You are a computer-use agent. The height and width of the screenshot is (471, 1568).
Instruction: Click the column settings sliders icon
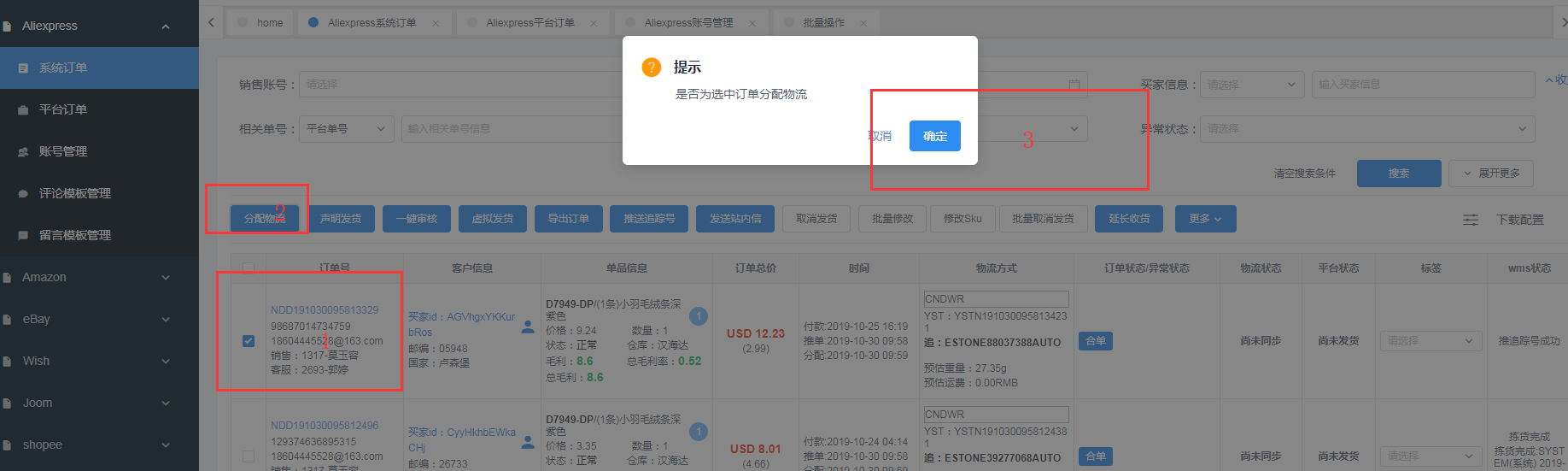point(1471,220)
